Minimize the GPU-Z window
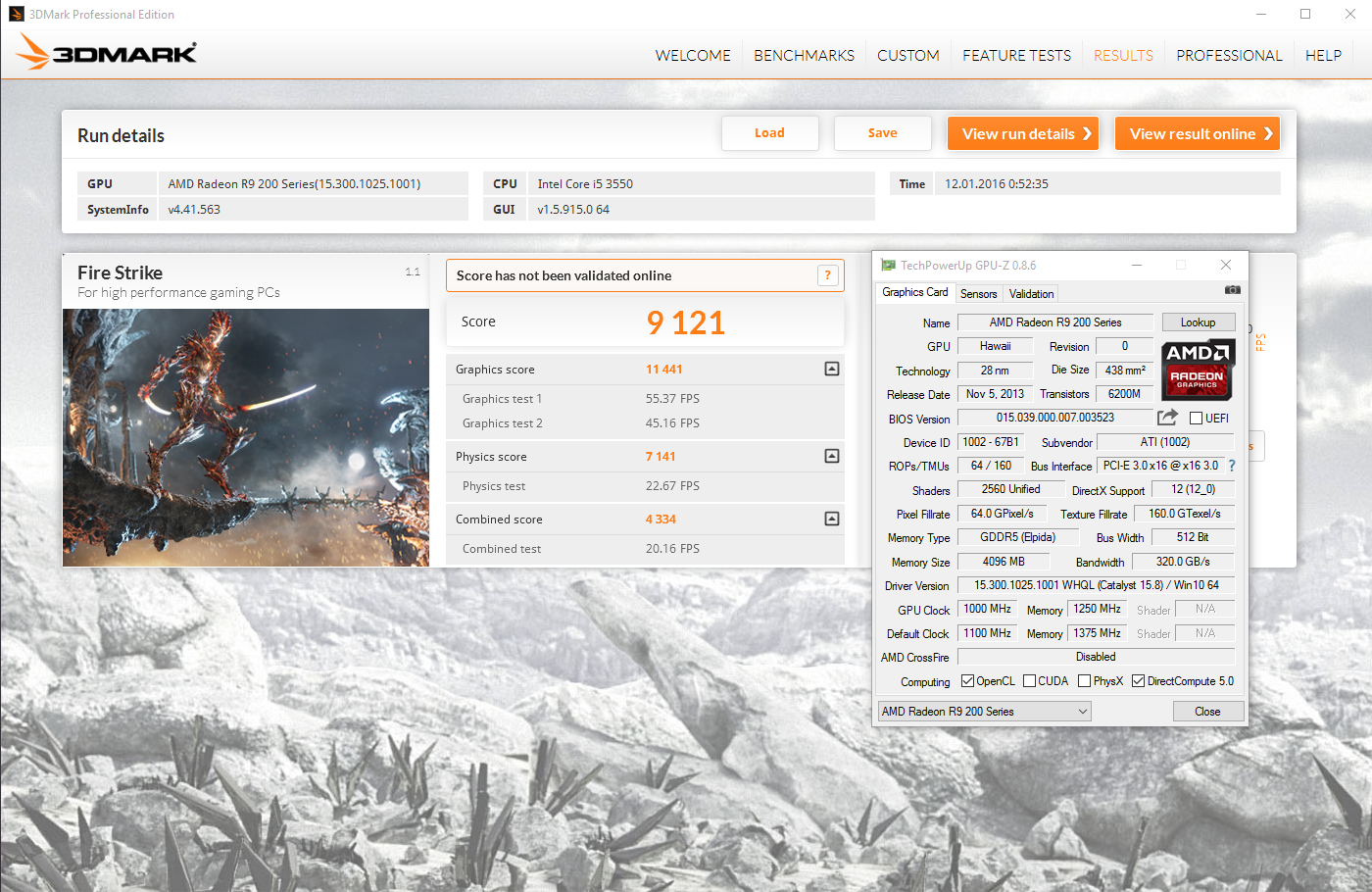 1137,265
